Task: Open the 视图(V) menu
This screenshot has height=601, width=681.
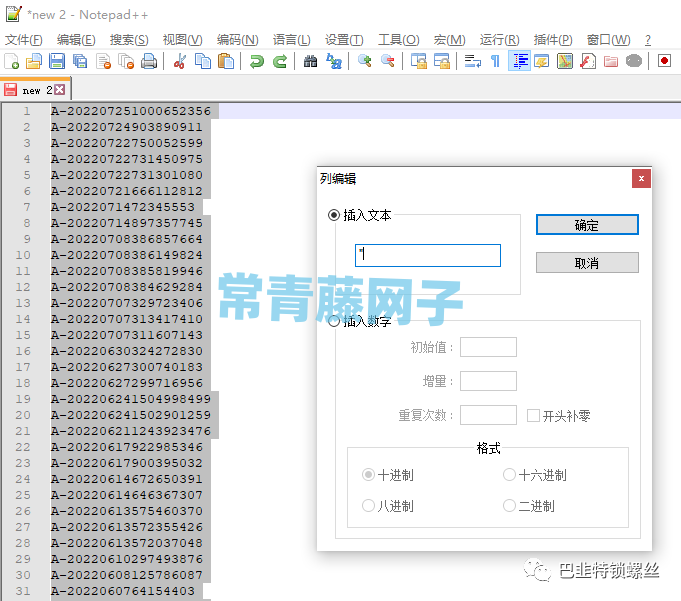Action: click(182, 40)
